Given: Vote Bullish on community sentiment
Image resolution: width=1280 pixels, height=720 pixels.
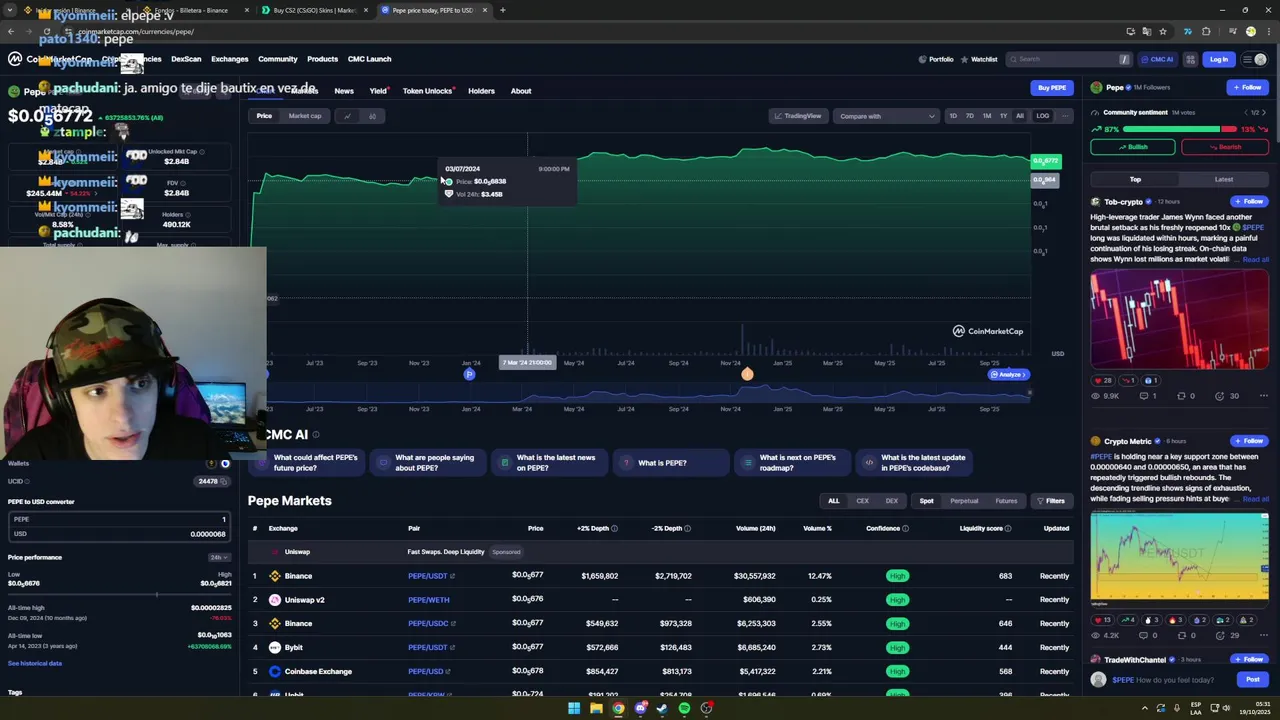Looking at the screenshot, I should point(1133,147).
